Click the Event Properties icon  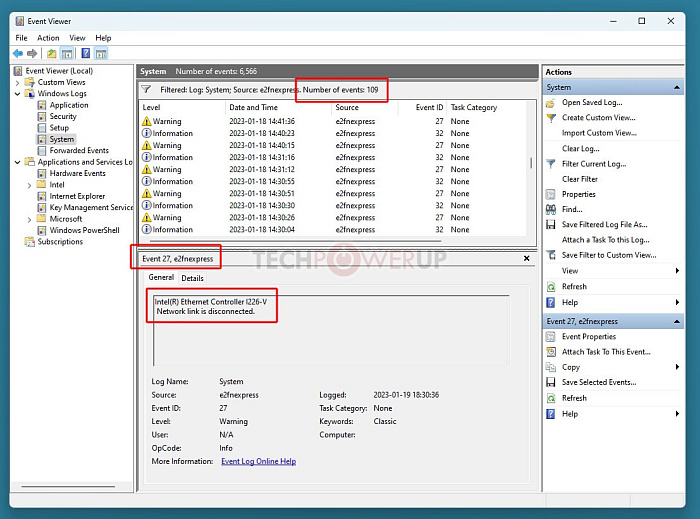550,336
